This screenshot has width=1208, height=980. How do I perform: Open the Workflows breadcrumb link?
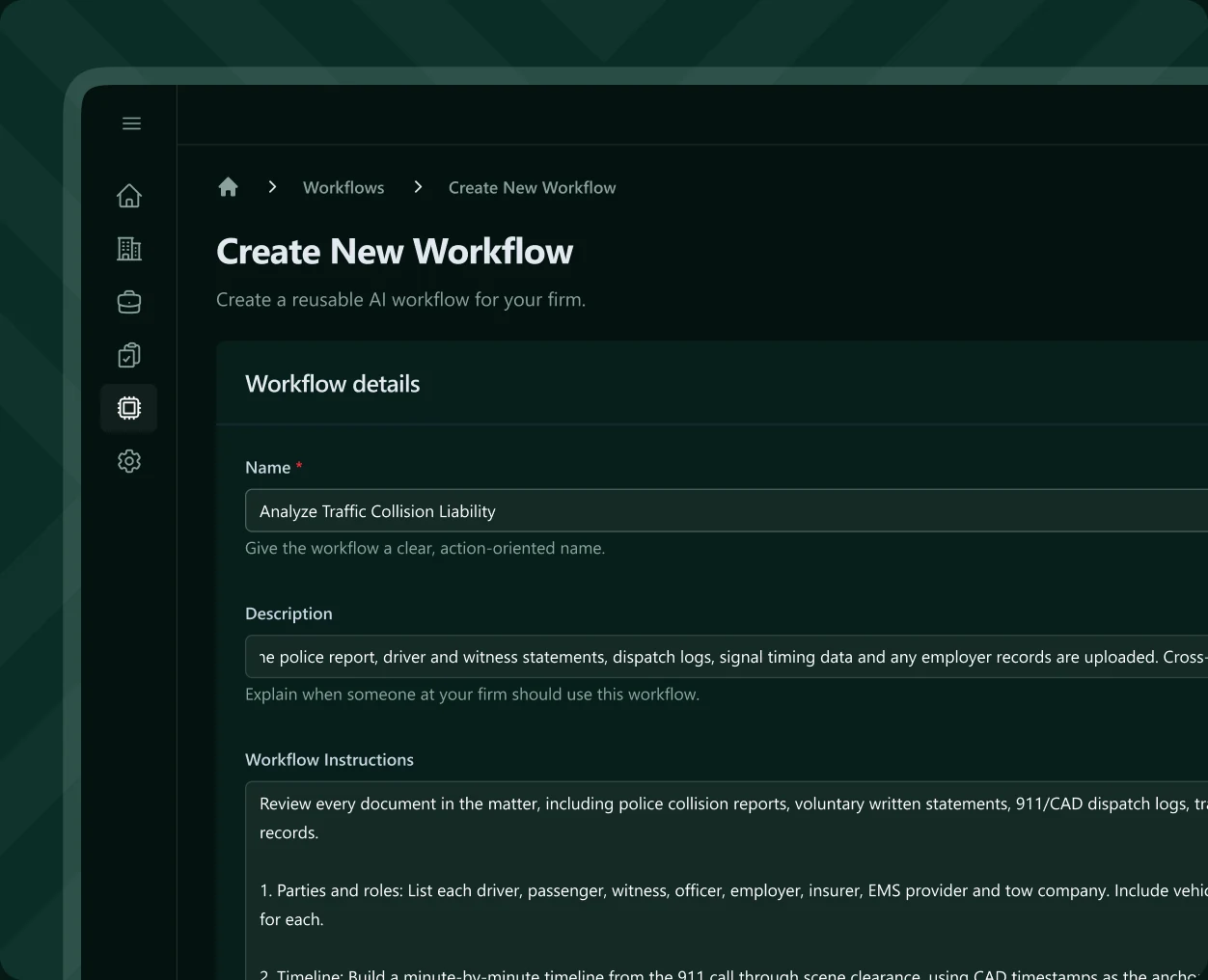point(343,188)
